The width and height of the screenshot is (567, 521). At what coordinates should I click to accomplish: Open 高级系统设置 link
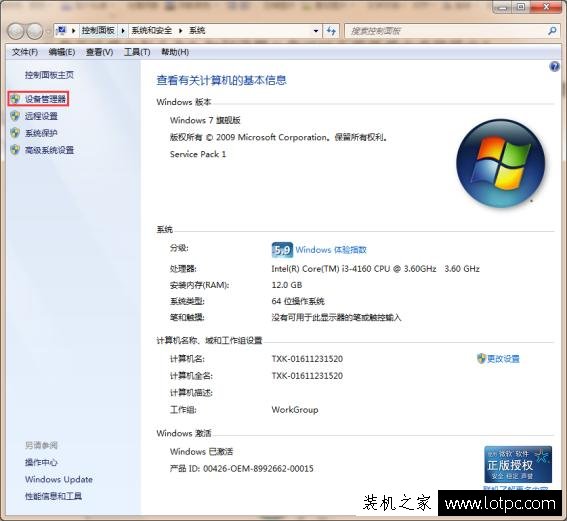49,150
